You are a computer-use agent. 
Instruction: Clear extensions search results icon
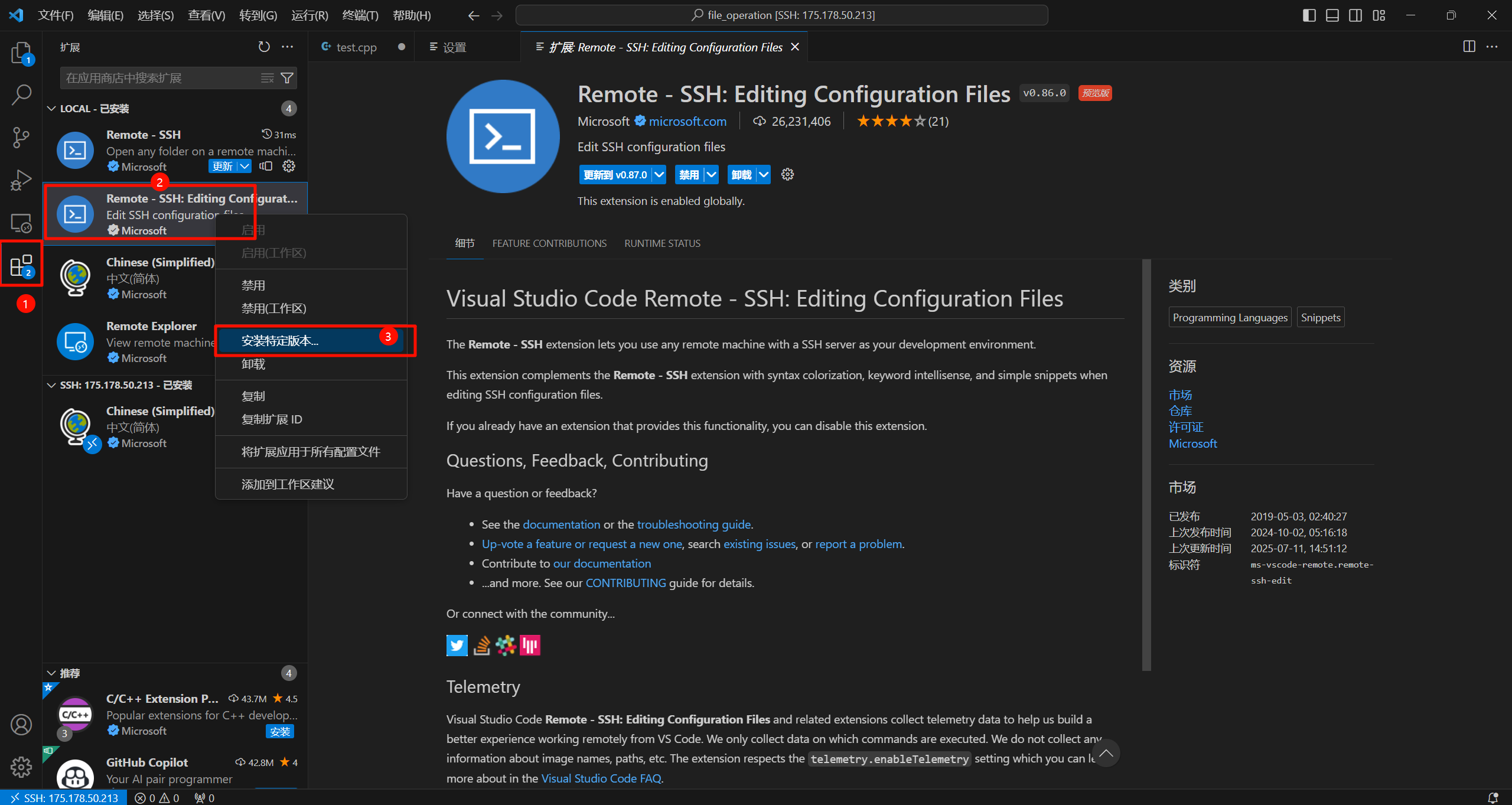(268, 78)
